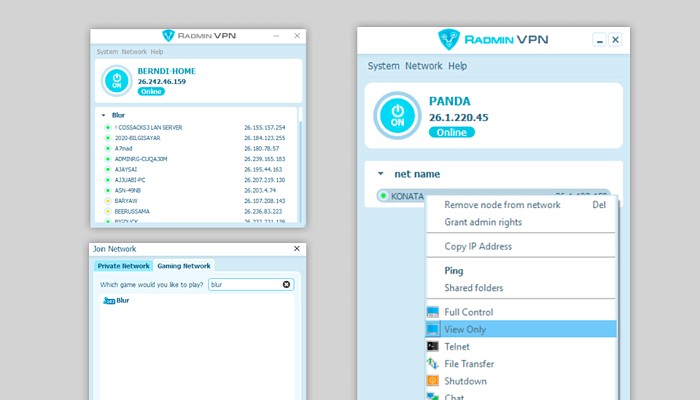Screen dimensions: 700x400
Task: Open System menu in BERNDI-HOME window
Action: [108, 52]
